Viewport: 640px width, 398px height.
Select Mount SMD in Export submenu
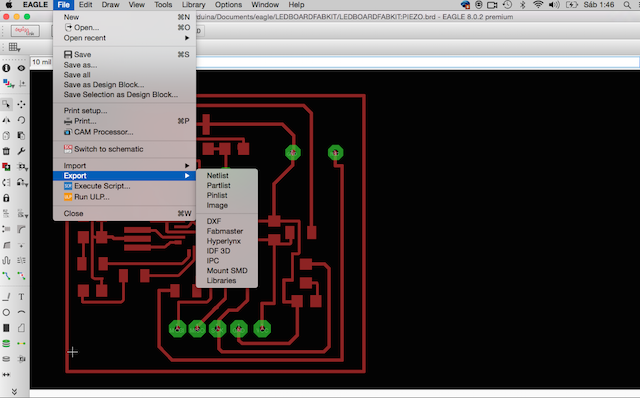(227, 271)
